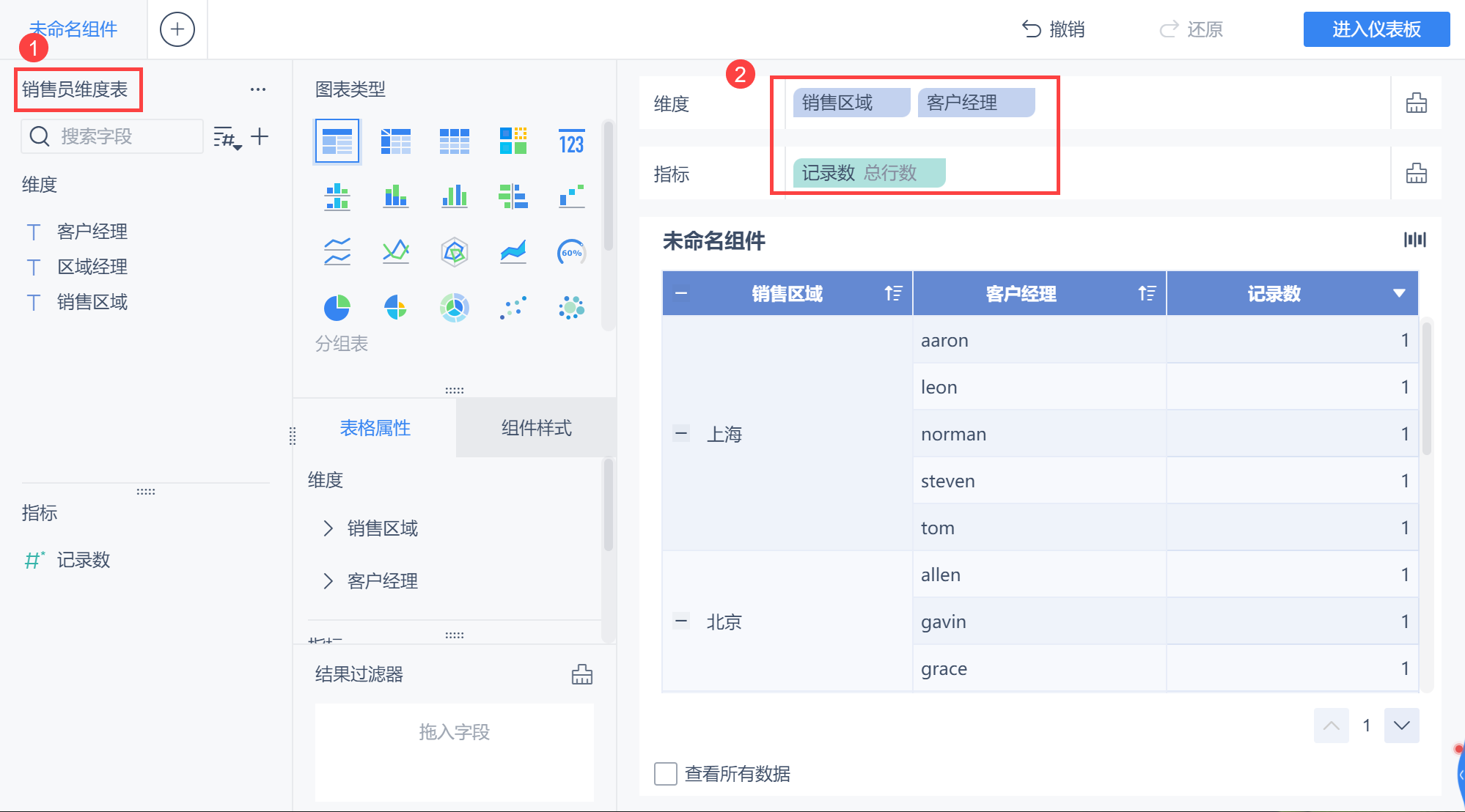Click the 进入仪表板 button
Screen dimensions: 1465x812
[1376, 29]
